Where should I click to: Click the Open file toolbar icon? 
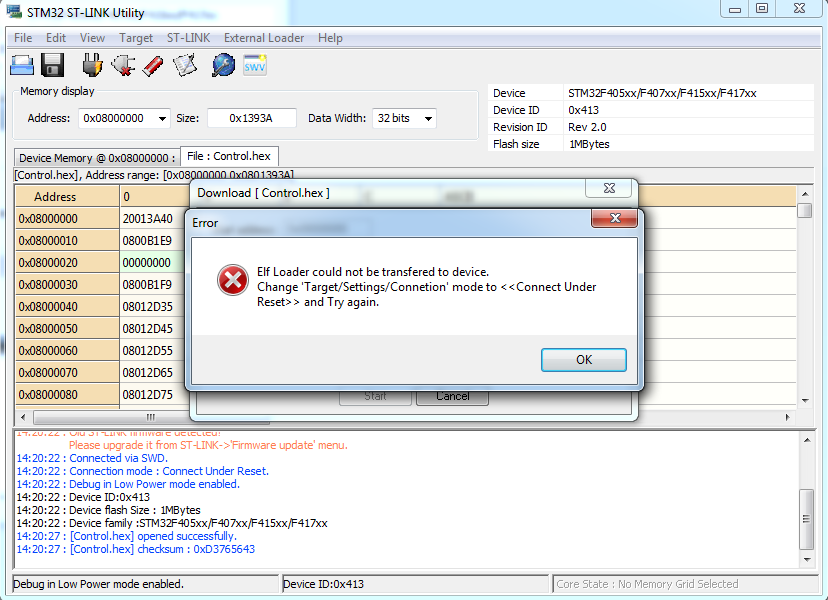(22, 66)
